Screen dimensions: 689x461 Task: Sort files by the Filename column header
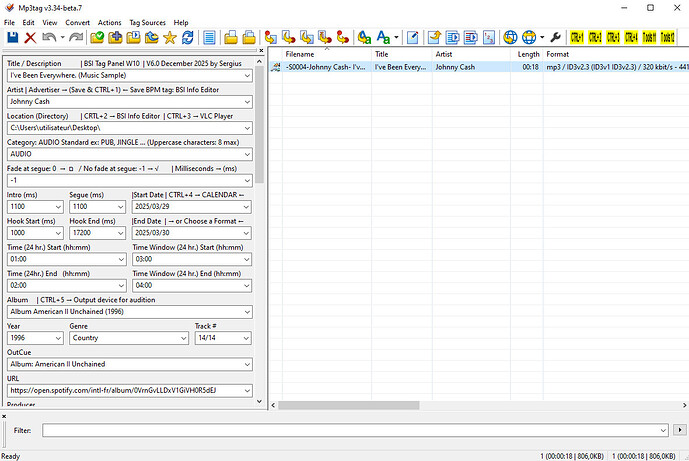[x=326, y=54]
